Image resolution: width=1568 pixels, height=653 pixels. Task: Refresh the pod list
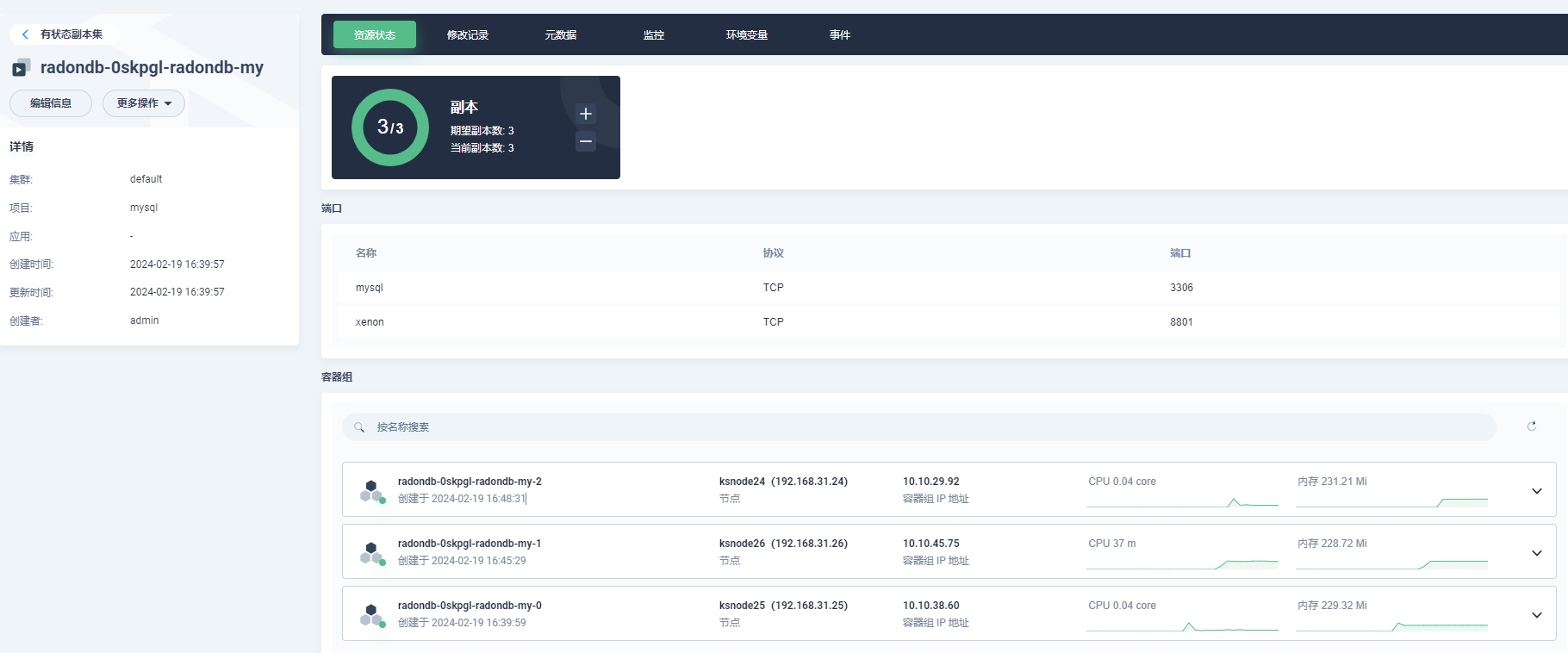tap(1532, 426)
